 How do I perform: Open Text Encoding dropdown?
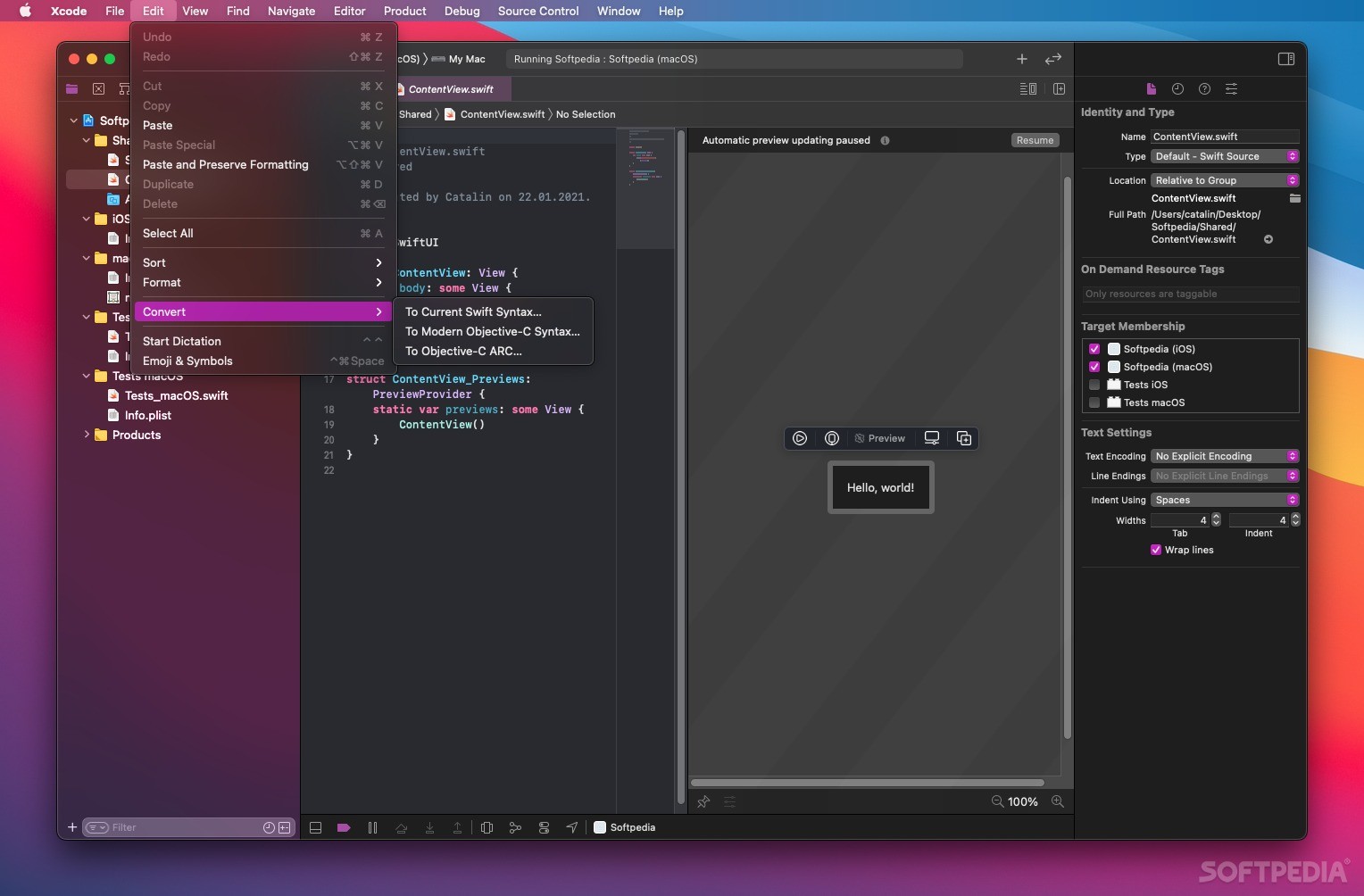click(x=1225, y=456)
